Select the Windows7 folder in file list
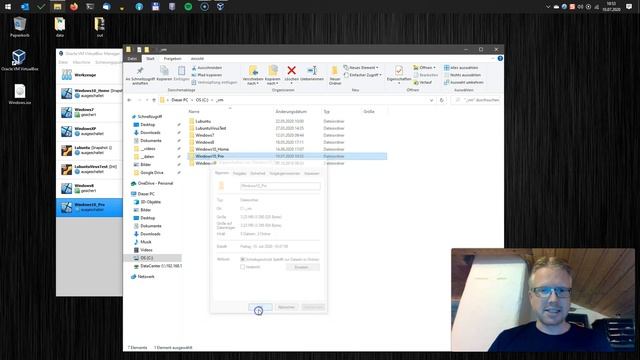This screenshot has width=640, height=360. click(204, 135)
